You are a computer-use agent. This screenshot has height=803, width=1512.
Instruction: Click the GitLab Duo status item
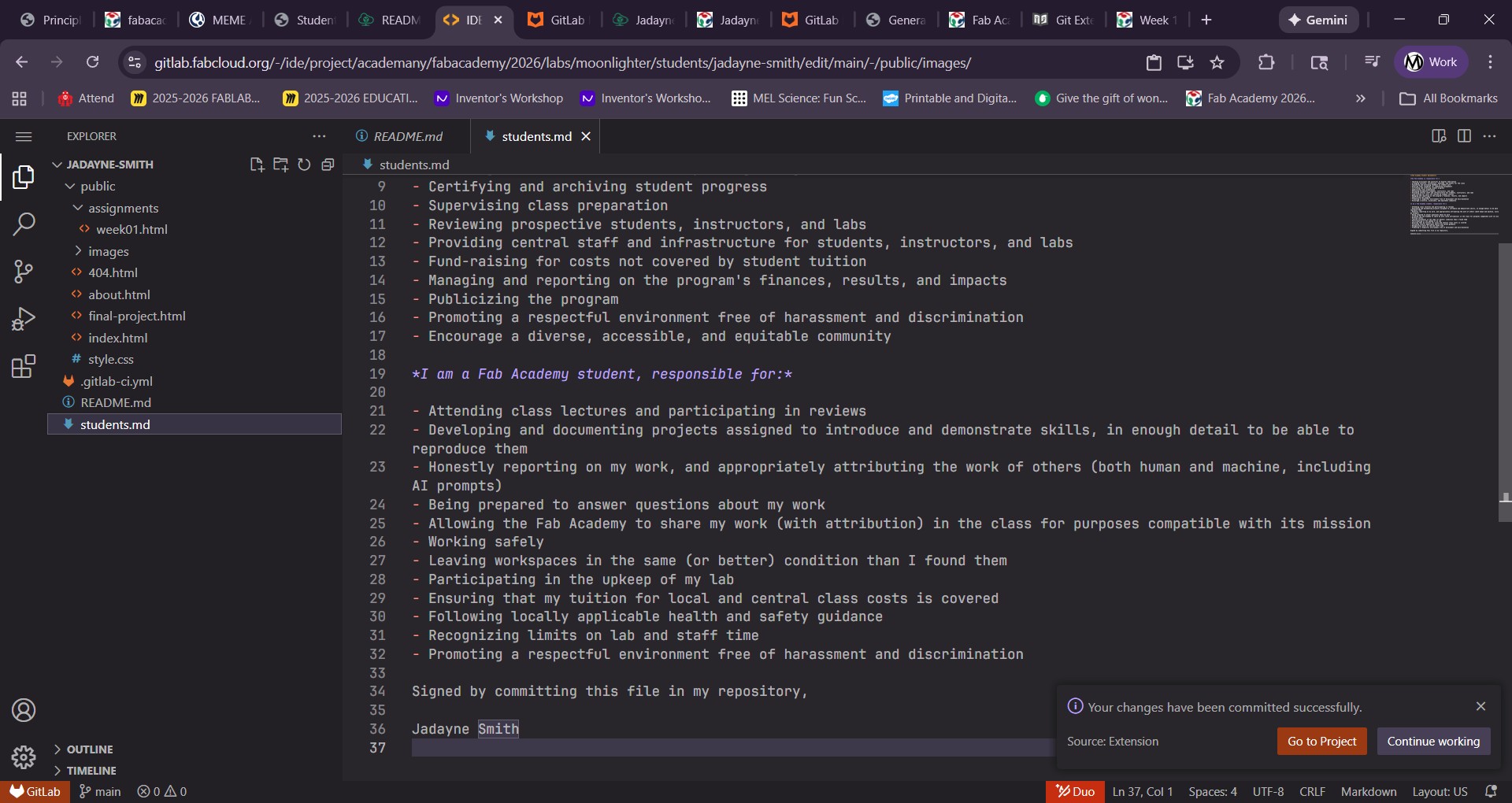point(1076,791)
